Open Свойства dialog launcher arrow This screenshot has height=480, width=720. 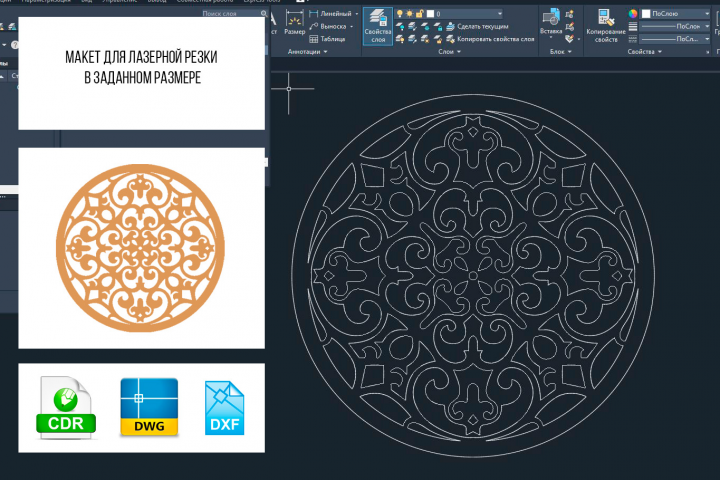[708, 52]
